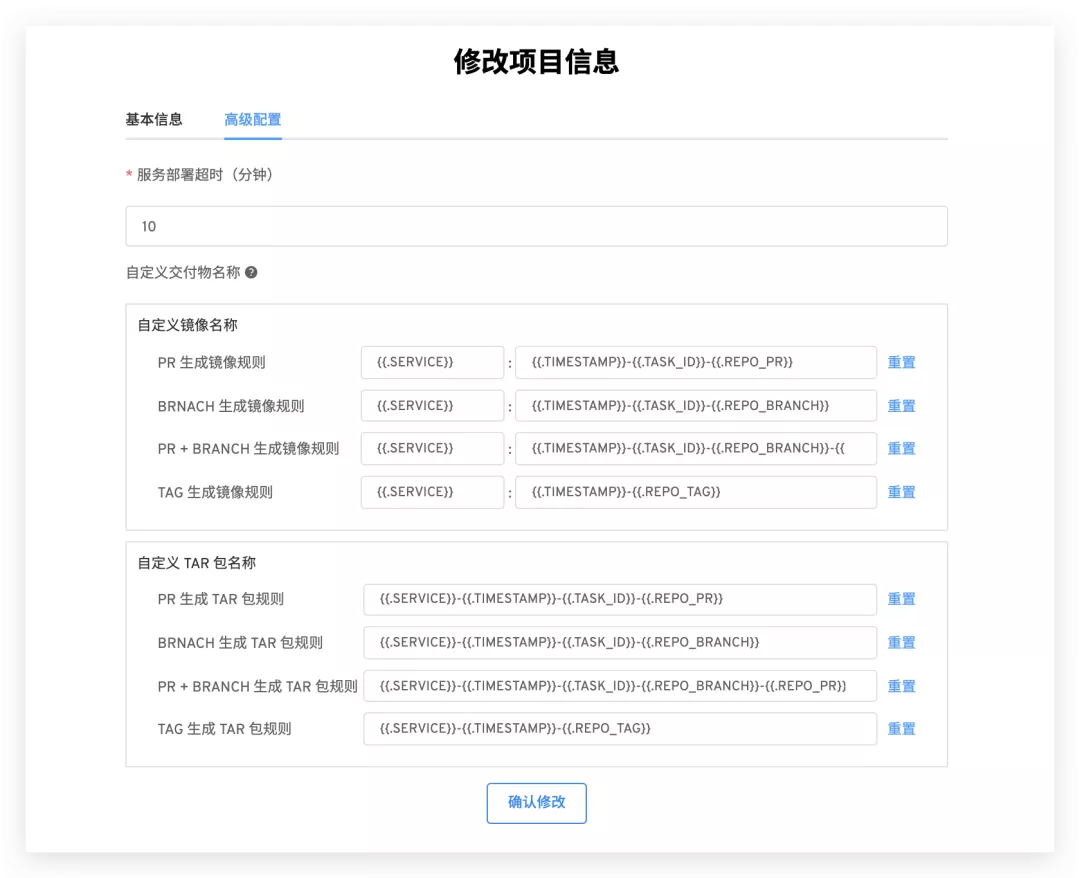Viewport: 1080px width, 878px height.
Task: Edit the PR 生成 TAR 包规则 field
Action: pyautogui.click(x=620, y=599)
